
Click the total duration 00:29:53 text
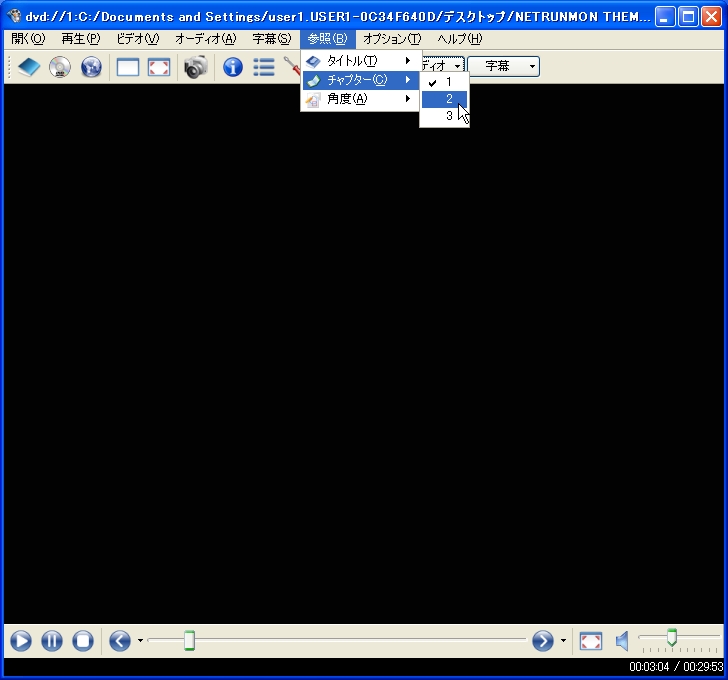703,667
